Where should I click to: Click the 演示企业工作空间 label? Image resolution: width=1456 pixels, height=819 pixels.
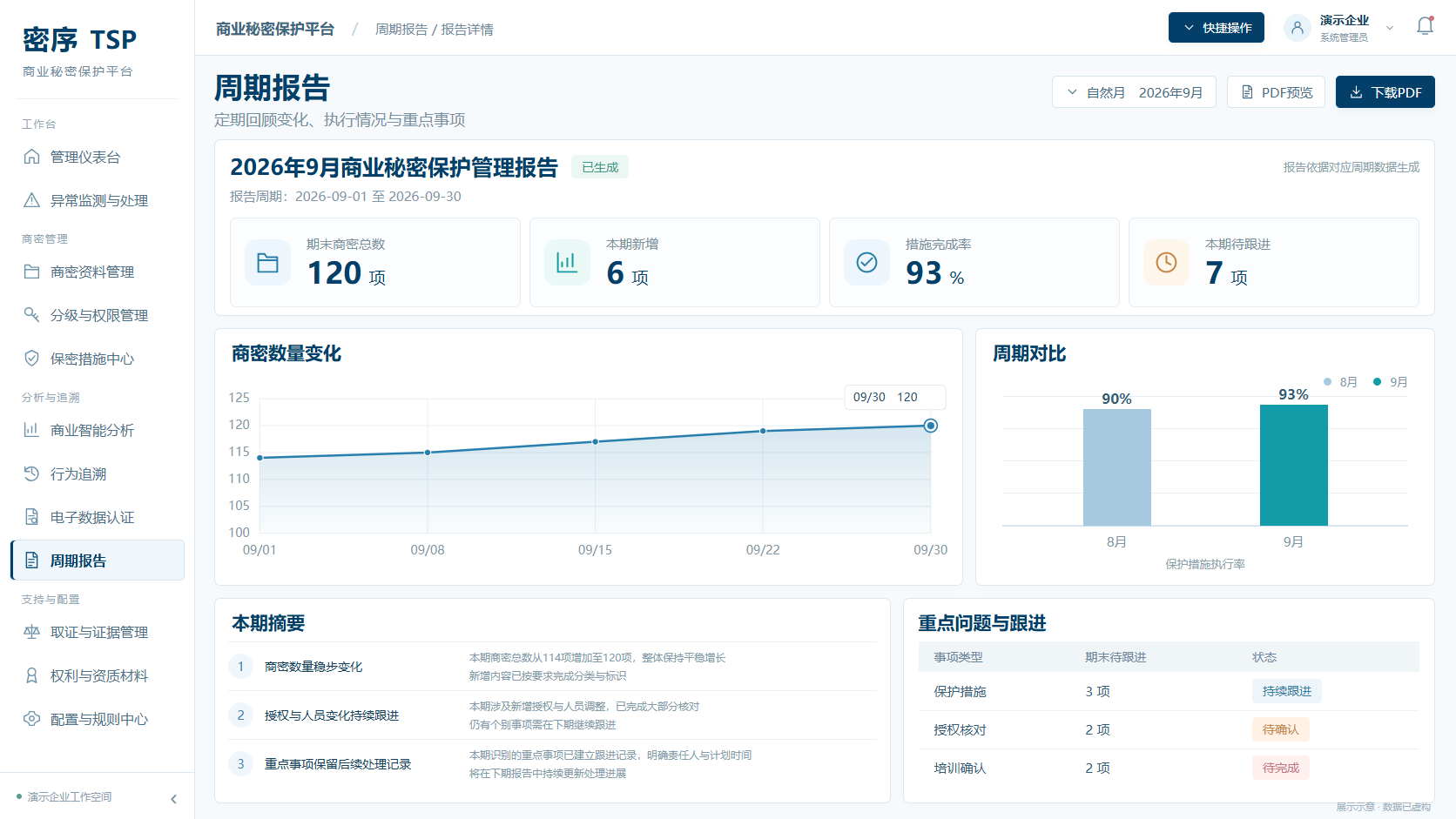[70, 797]
